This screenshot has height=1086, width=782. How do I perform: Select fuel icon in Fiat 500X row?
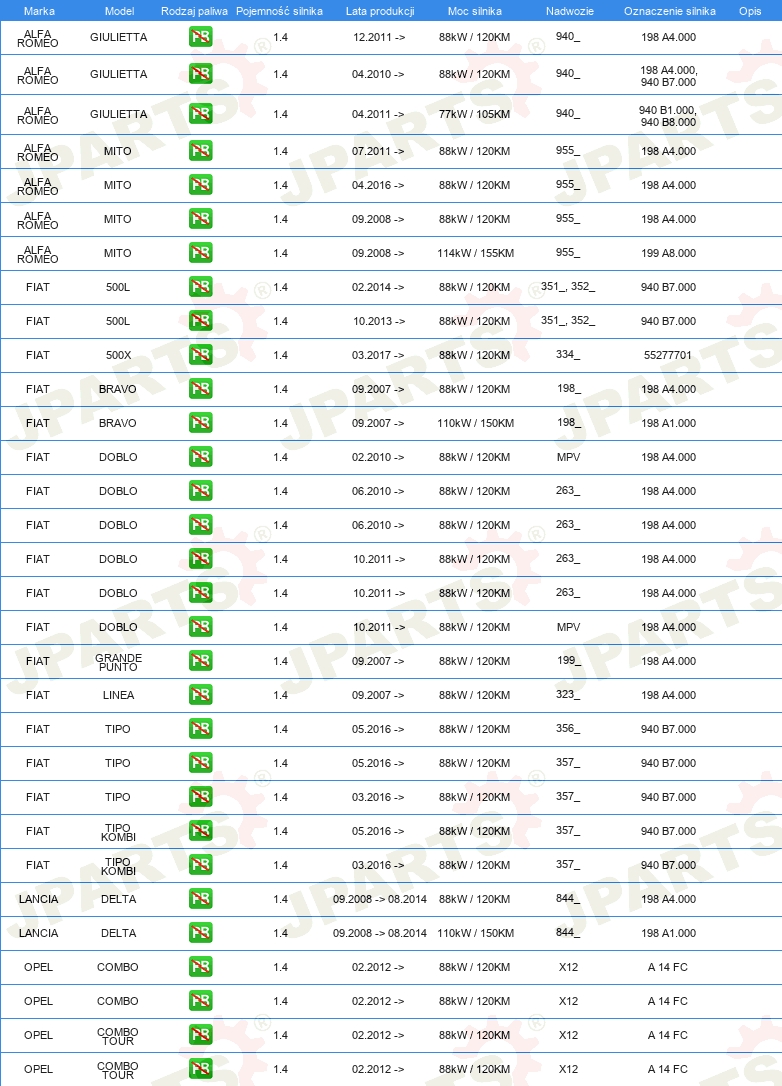click(x=200, y=354)
